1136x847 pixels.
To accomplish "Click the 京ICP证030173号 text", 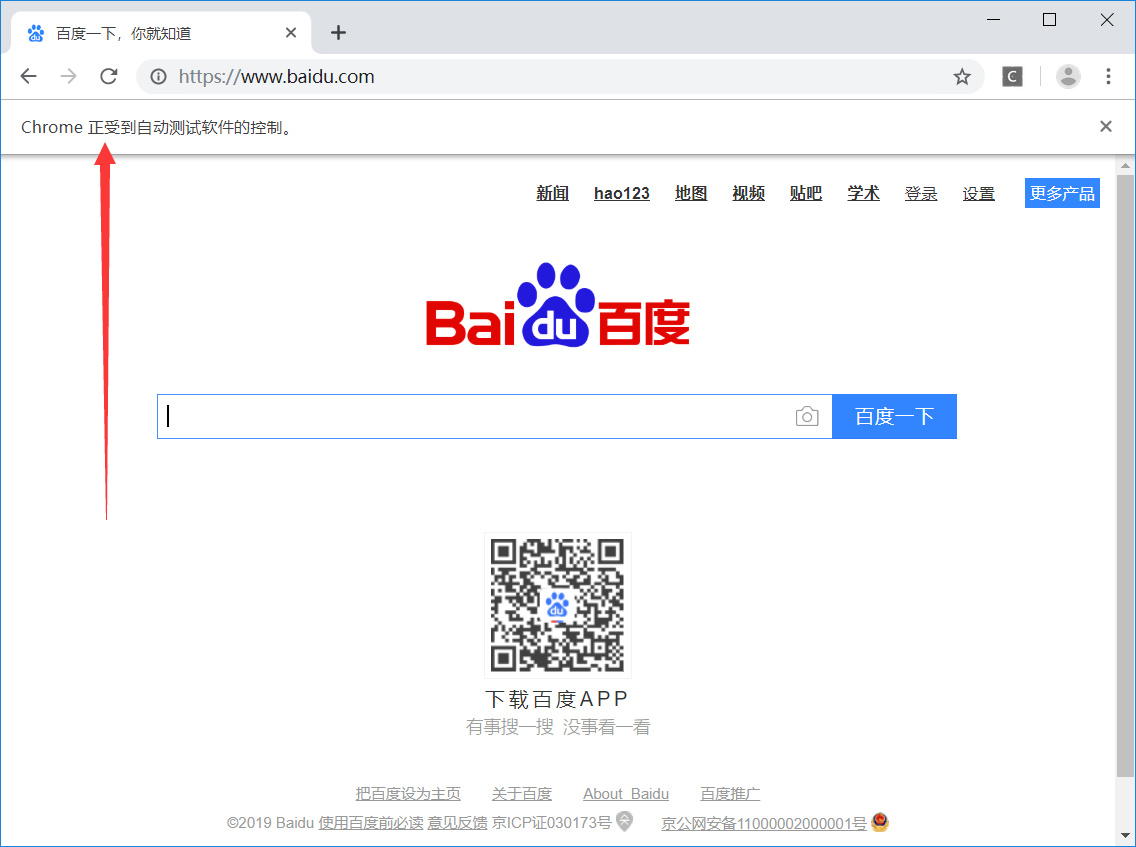I will [551, 823].
